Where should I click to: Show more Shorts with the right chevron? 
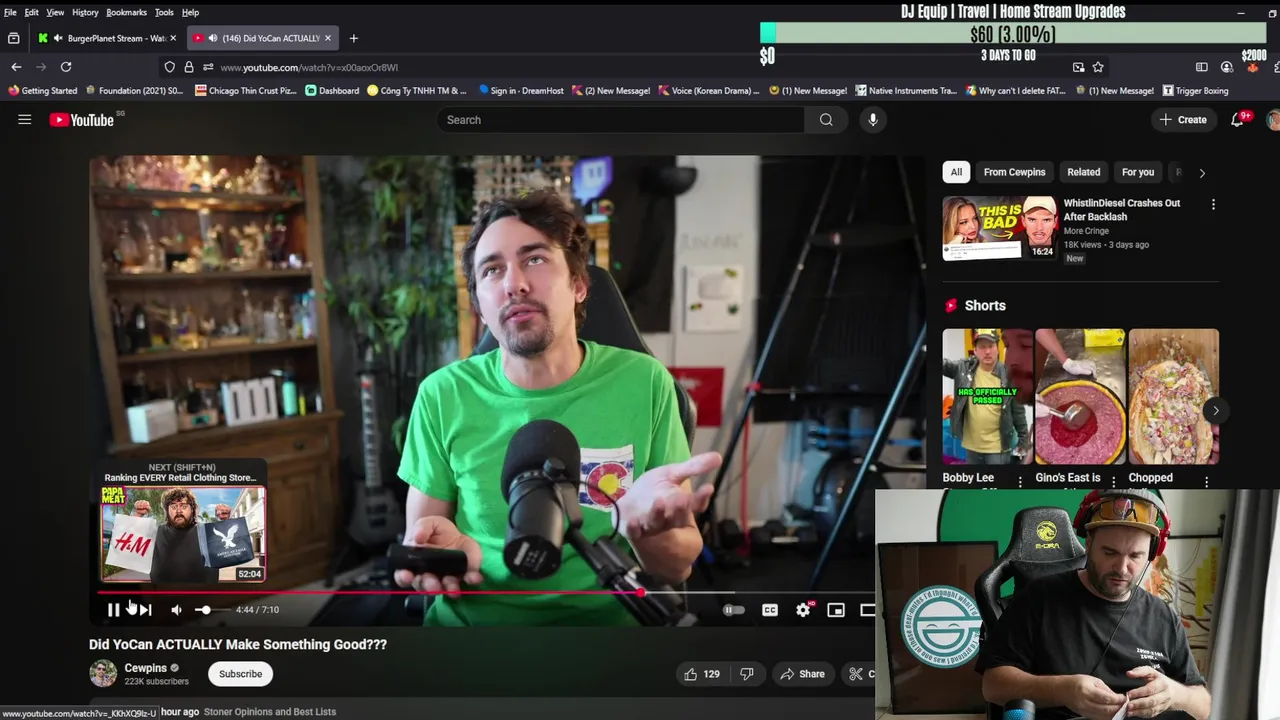(x=1216, y=410)
